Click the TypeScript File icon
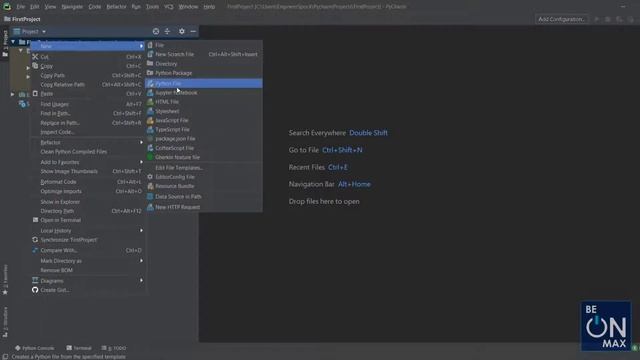Viewport: 640px width, 360px height. click(x=150, y=129)
